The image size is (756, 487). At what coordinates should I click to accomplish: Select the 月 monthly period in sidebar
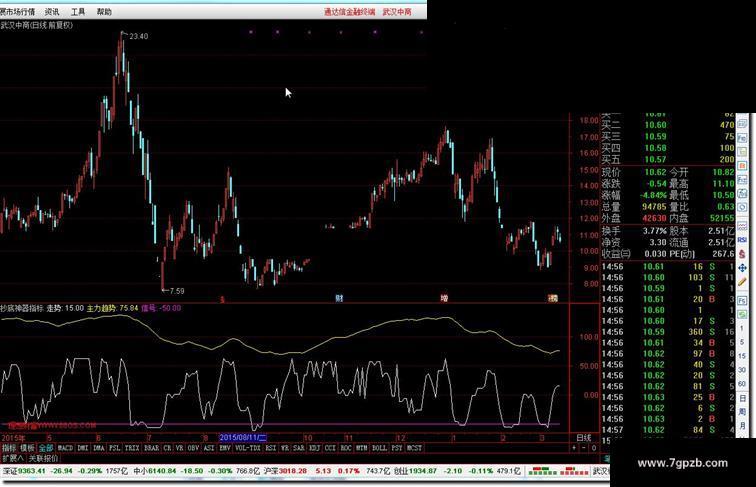coord(742,426)
